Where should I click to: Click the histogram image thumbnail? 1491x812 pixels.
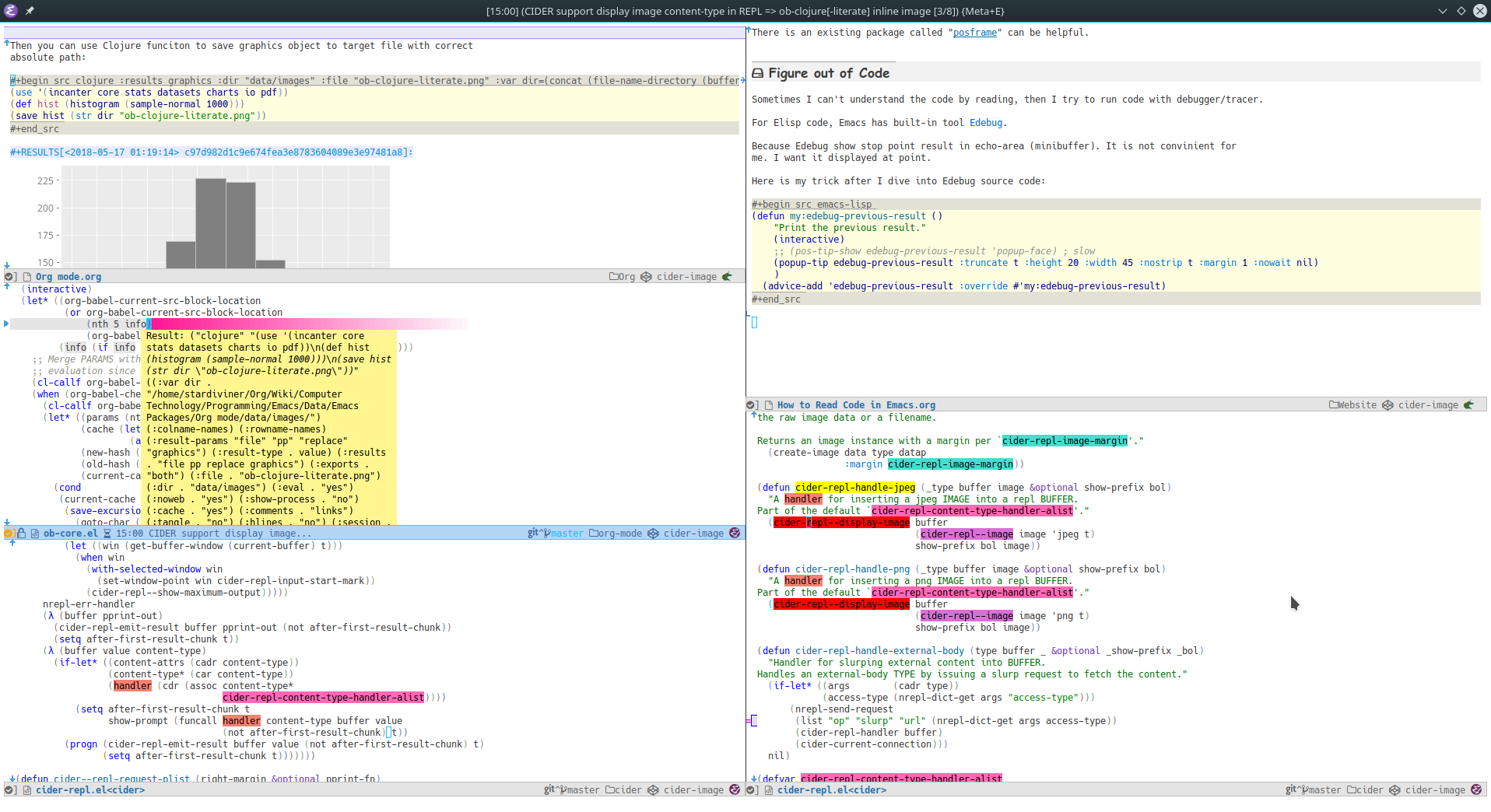pyautogui.click(x=212, y=217)
